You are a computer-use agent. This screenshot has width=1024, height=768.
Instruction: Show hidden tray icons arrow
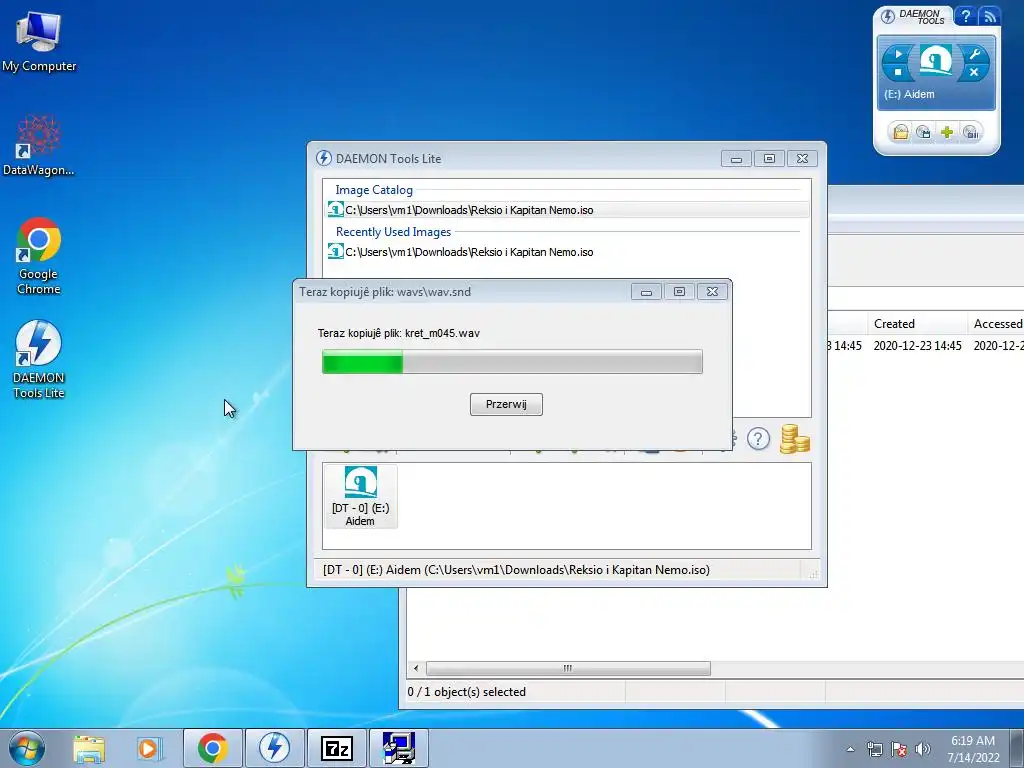click(850, 749)
